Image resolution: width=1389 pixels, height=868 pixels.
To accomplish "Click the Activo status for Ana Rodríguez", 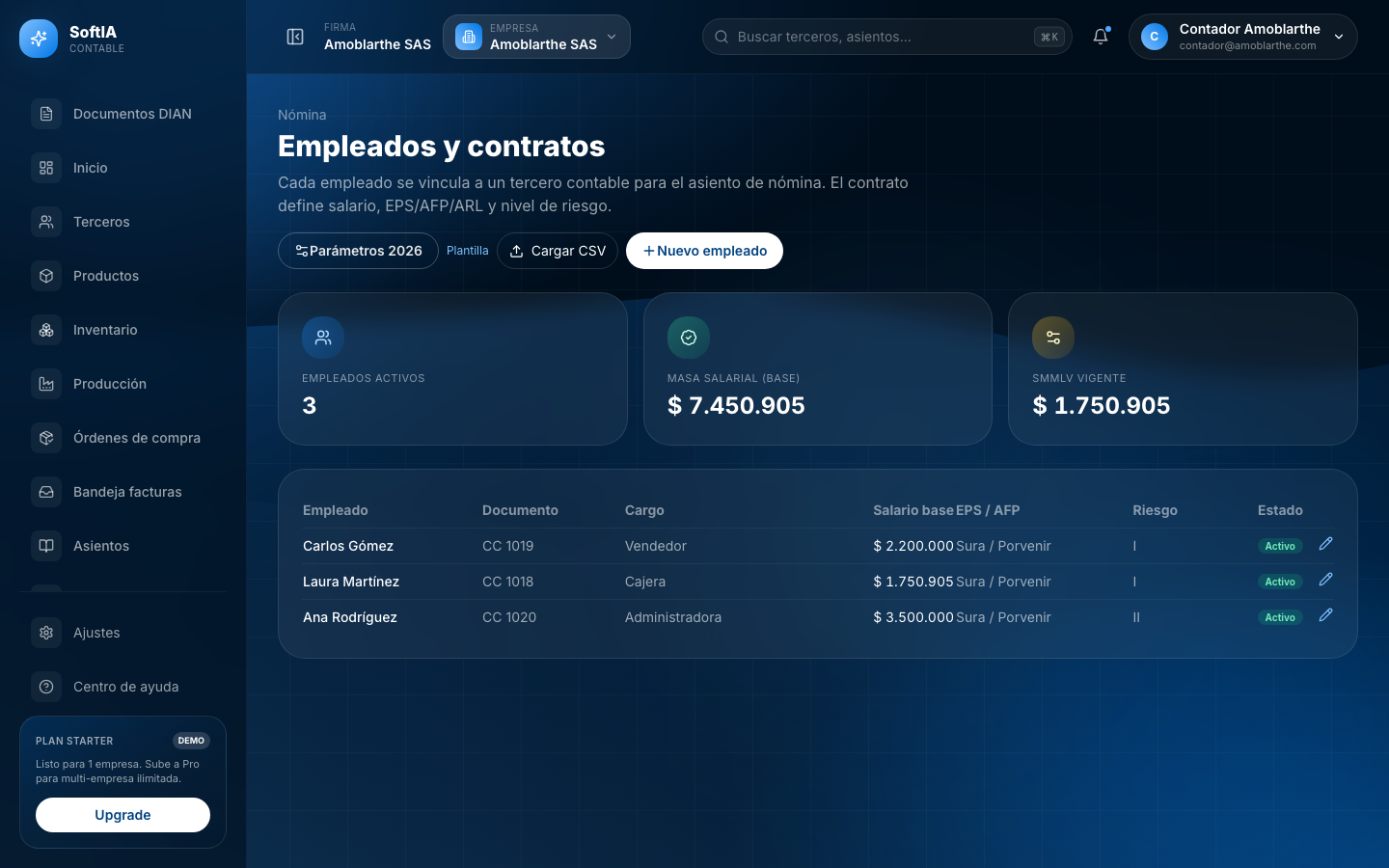I will pos(1280,617).
